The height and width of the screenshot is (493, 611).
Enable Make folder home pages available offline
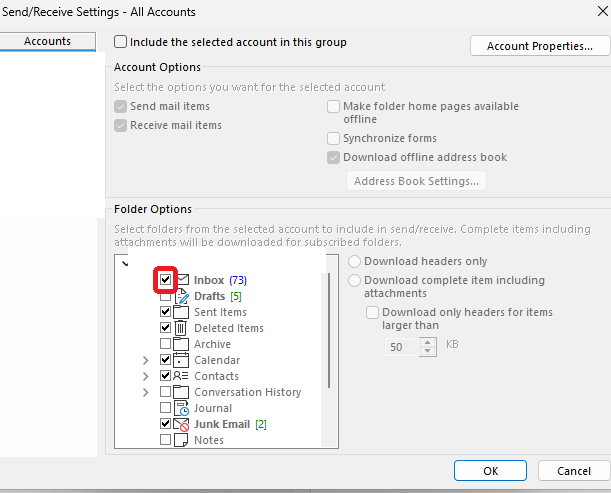333,106
